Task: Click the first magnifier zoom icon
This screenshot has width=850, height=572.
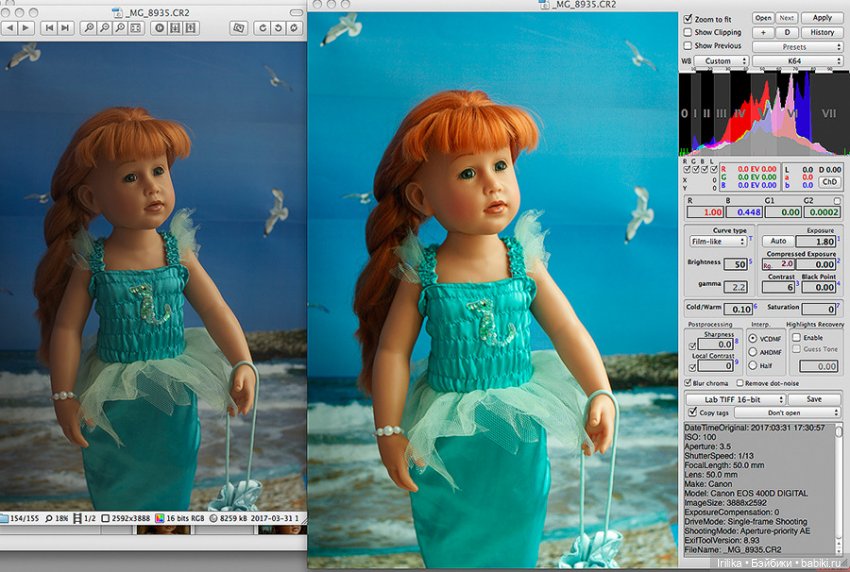Action: click(x=90, y=28)
